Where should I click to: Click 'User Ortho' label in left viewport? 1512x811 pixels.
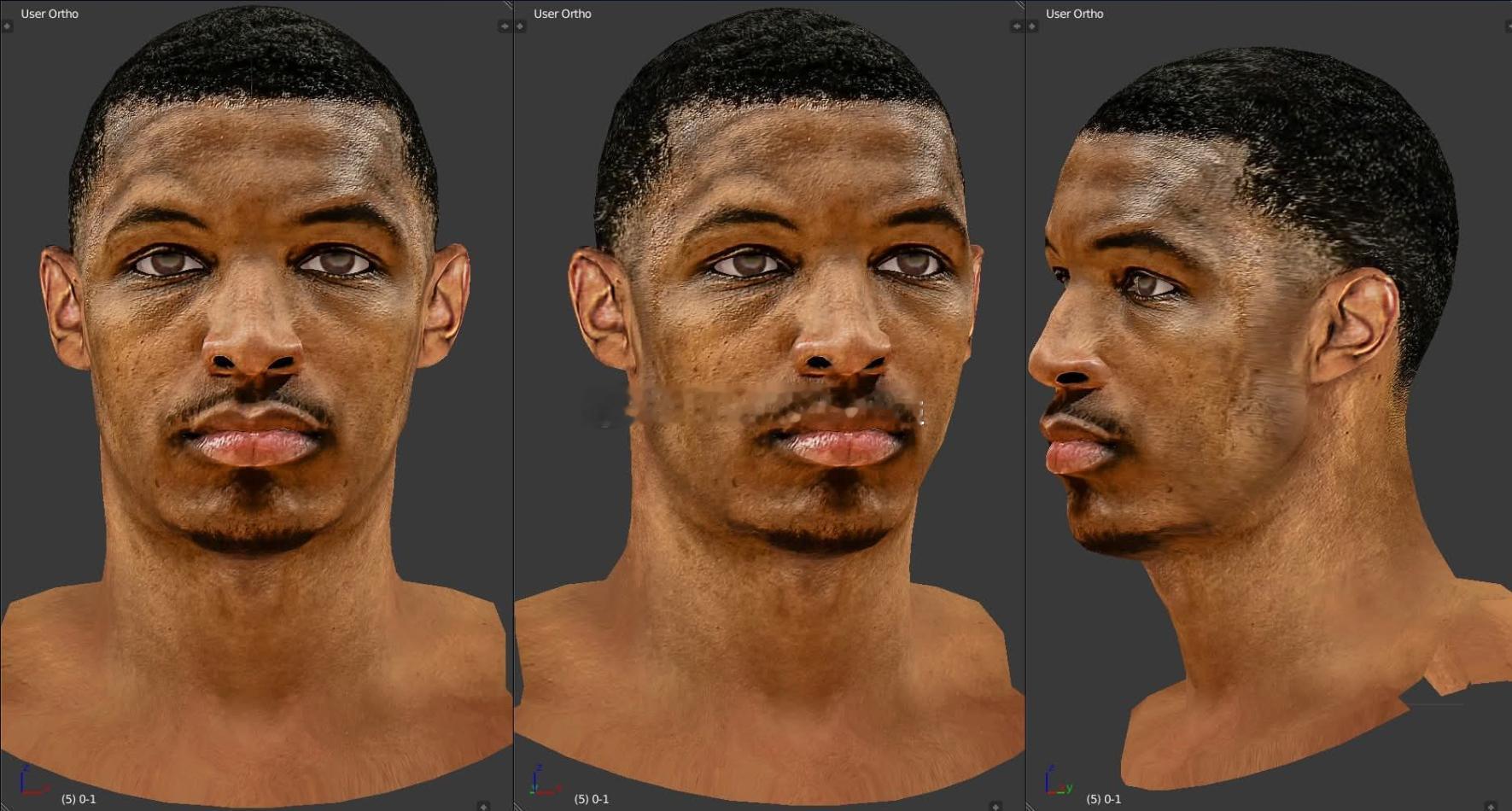click(x=50, y=14)
